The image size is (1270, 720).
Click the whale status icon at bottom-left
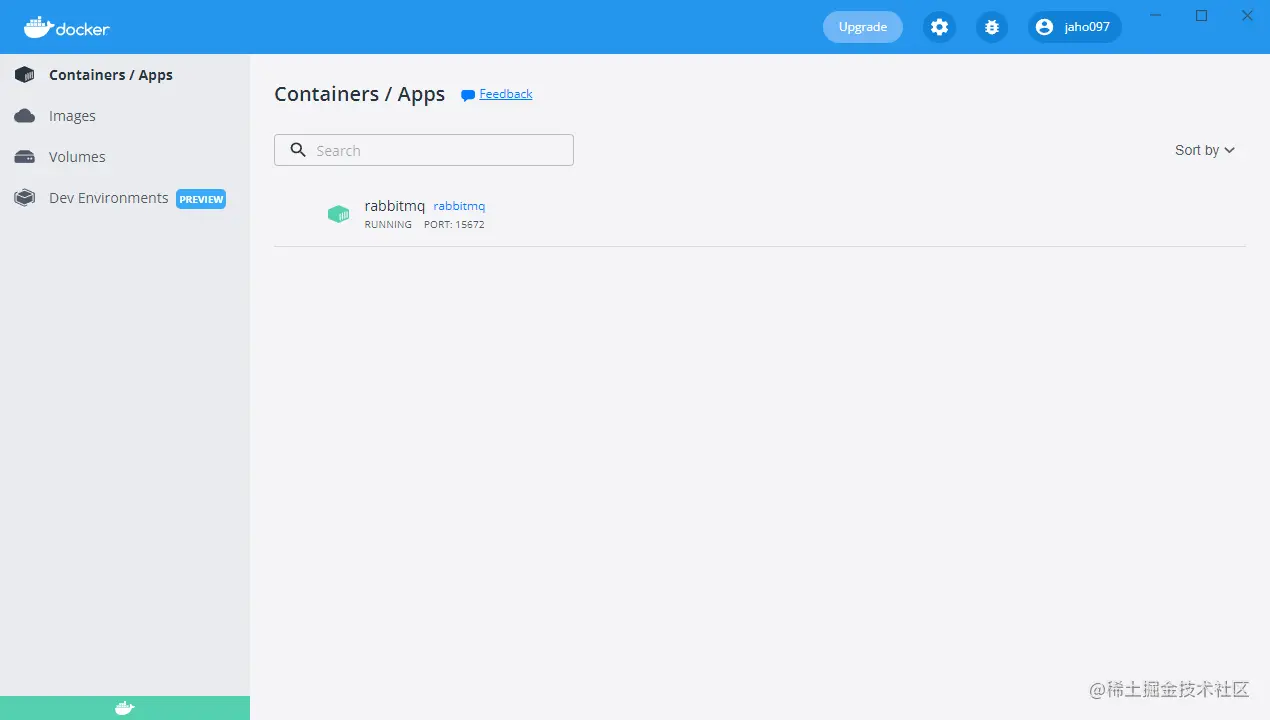(x=125, y=708)
